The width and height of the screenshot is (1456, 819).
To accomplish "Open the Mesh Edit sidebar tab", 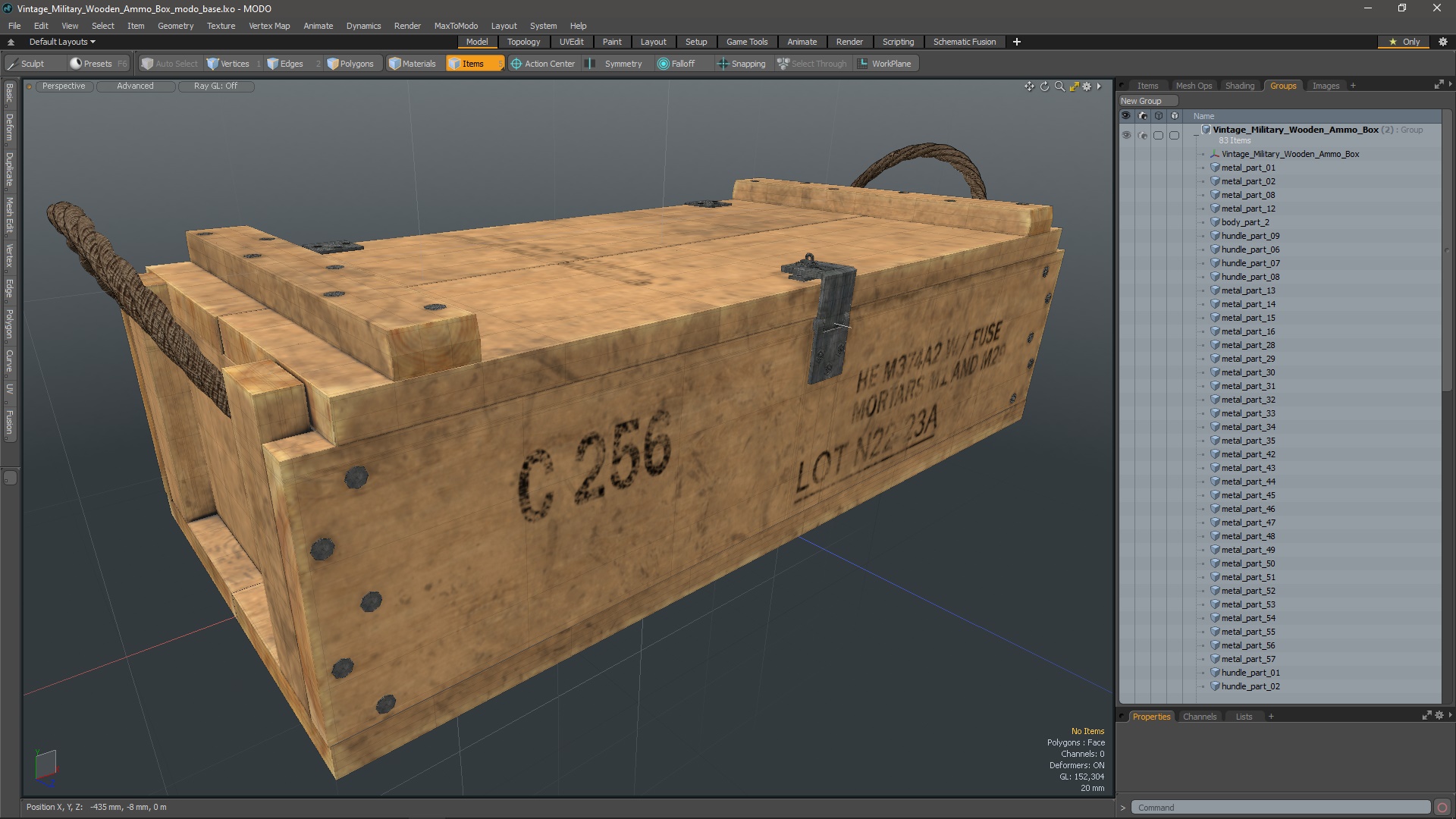I will click(x=10, y=215).
